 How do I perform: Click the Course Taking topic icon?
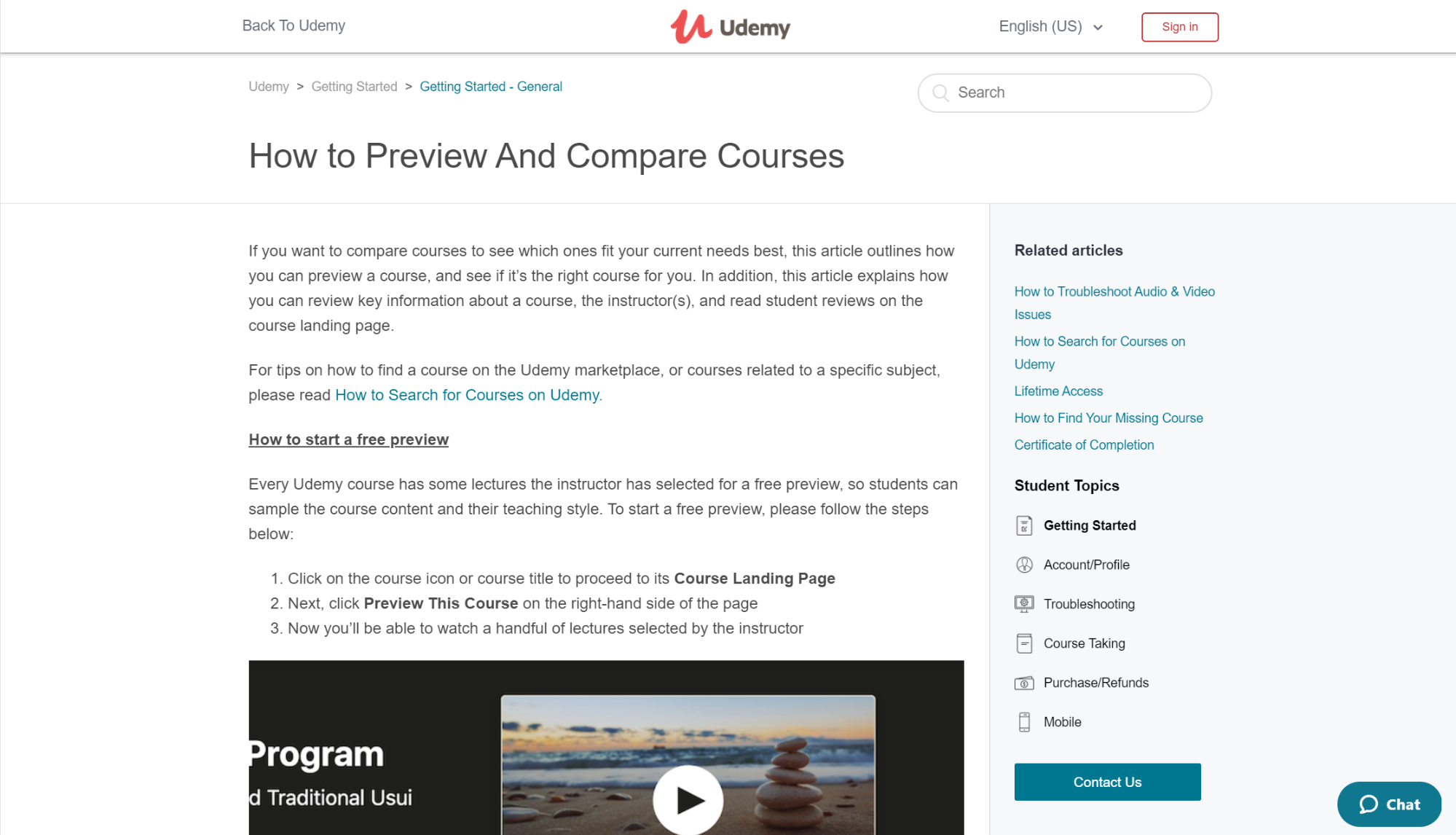click(1024, 643)
